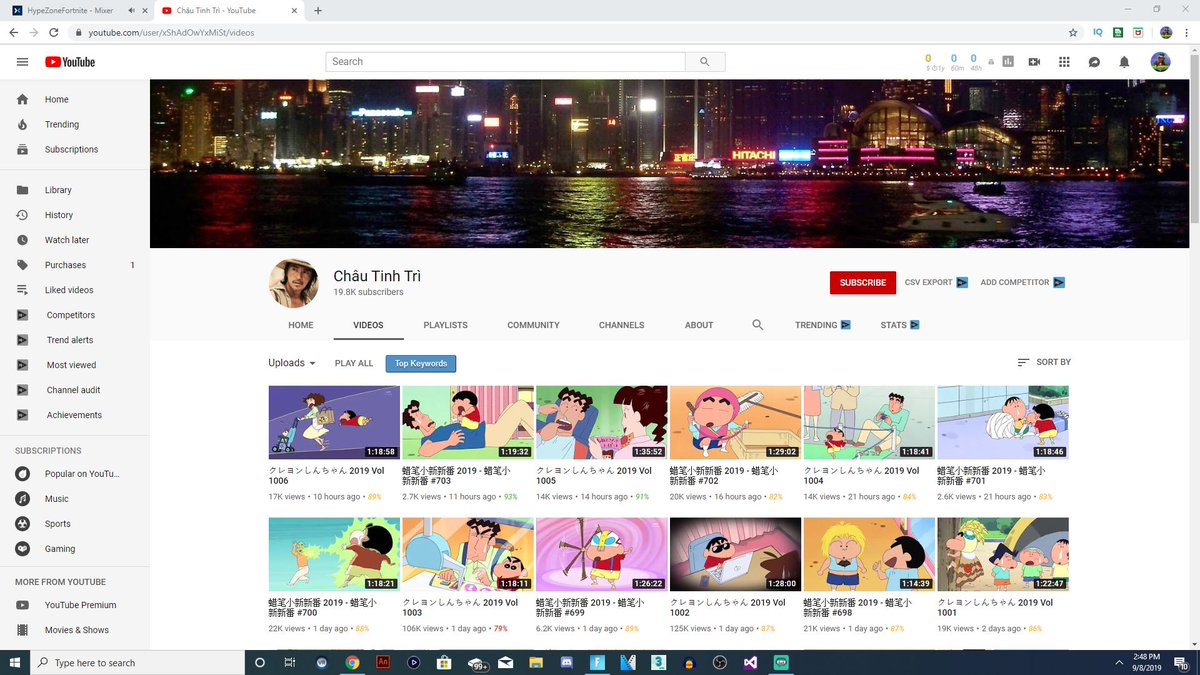Click the Discord icon in taskbar
Screen dimensions: 1200x675
click(x=567, y=662)
